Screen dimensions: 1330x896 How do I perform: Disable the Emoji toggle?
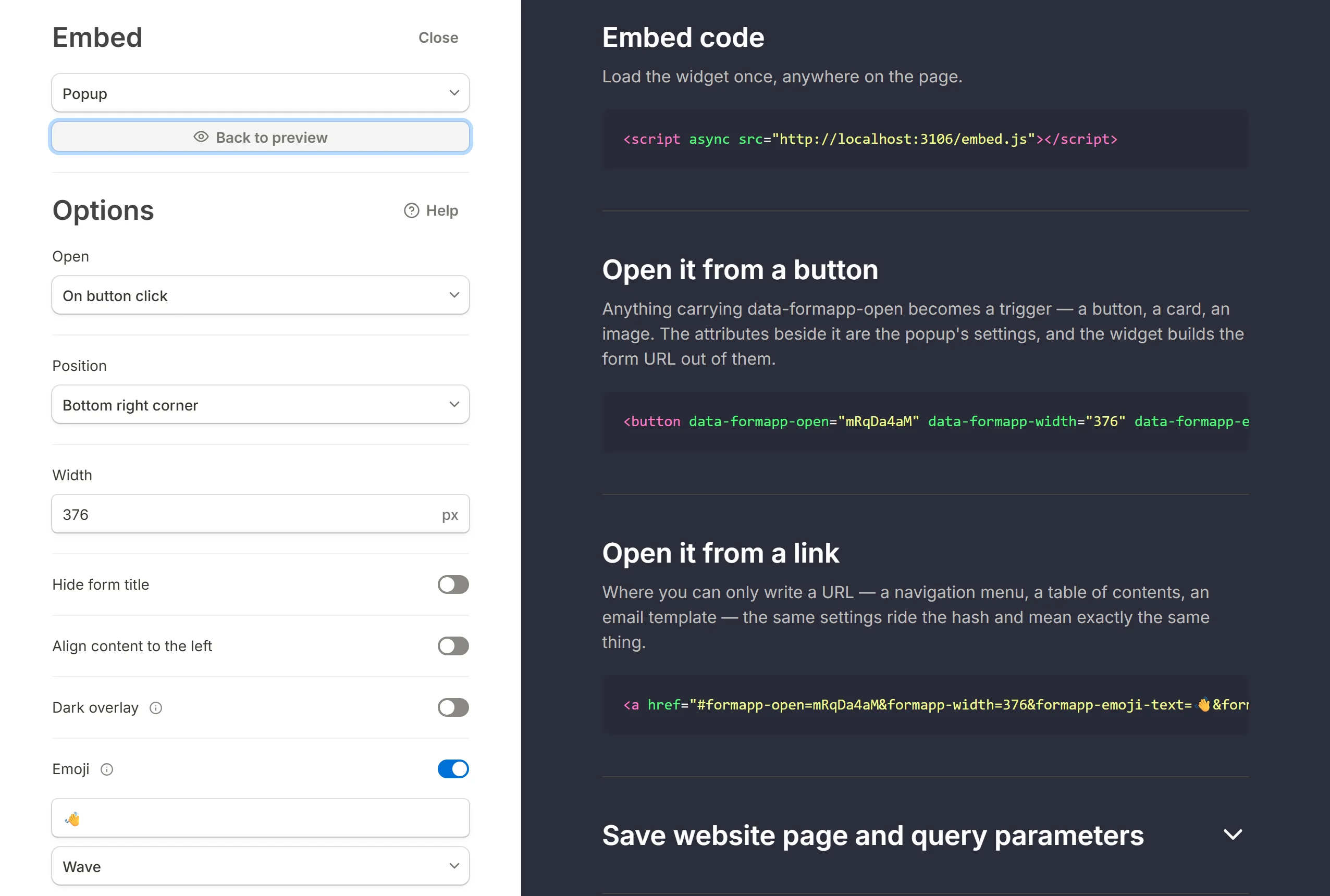[453, 769]
